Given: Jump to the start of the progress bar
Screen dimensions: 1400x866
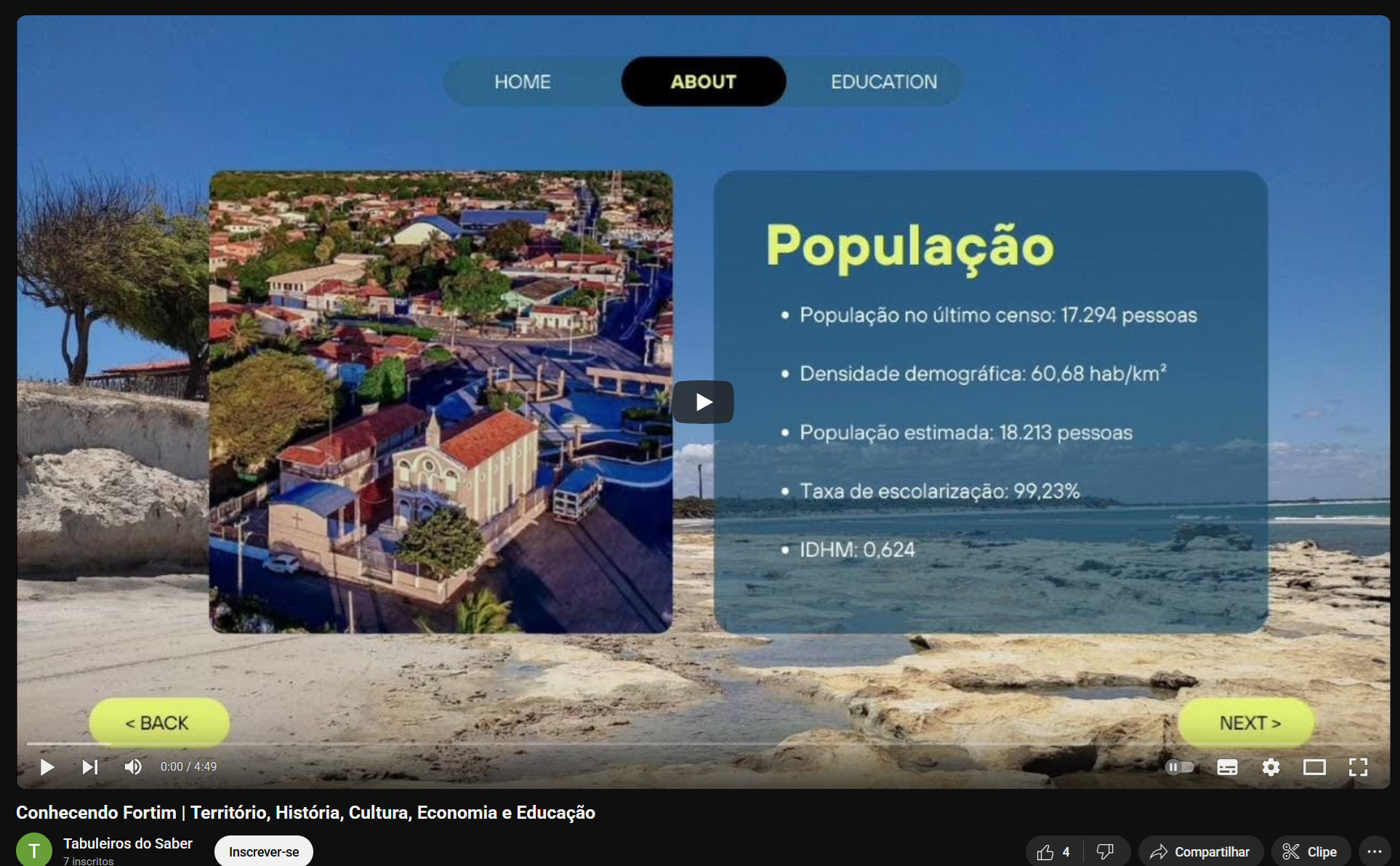Looking at the screenshot, I should pos(28,745).
